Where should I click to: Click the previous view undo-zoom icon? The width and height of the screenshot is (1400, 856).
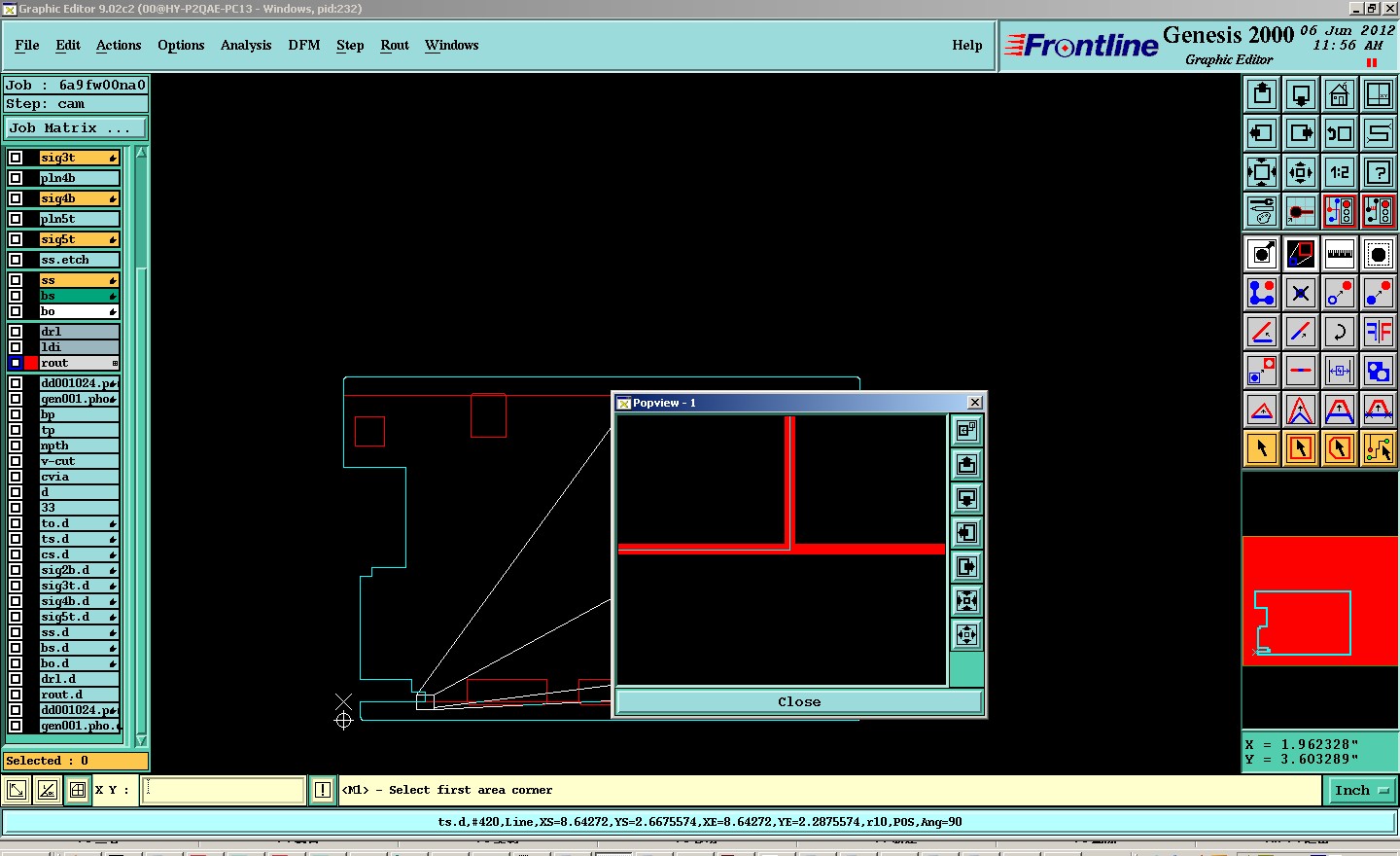point(1340,133)
